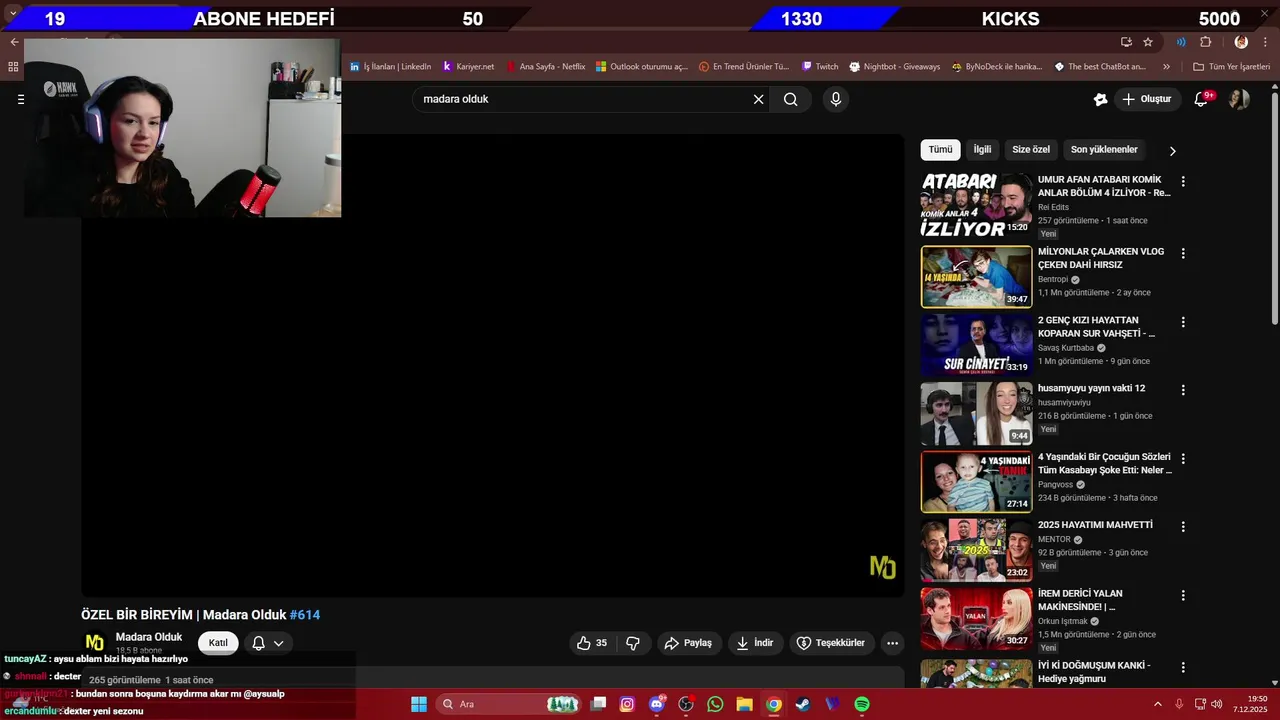The width and height of the screenshot is (1280, 720).
Task: Click the magnifier search button
Action: [x=791, y=99]
